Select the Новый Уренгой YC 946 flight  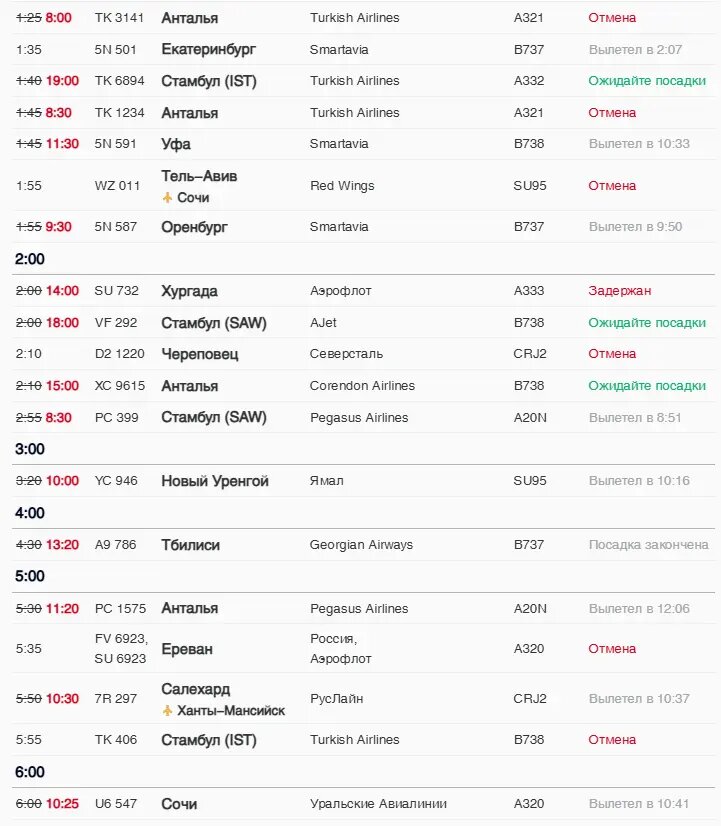click(363, 481)
